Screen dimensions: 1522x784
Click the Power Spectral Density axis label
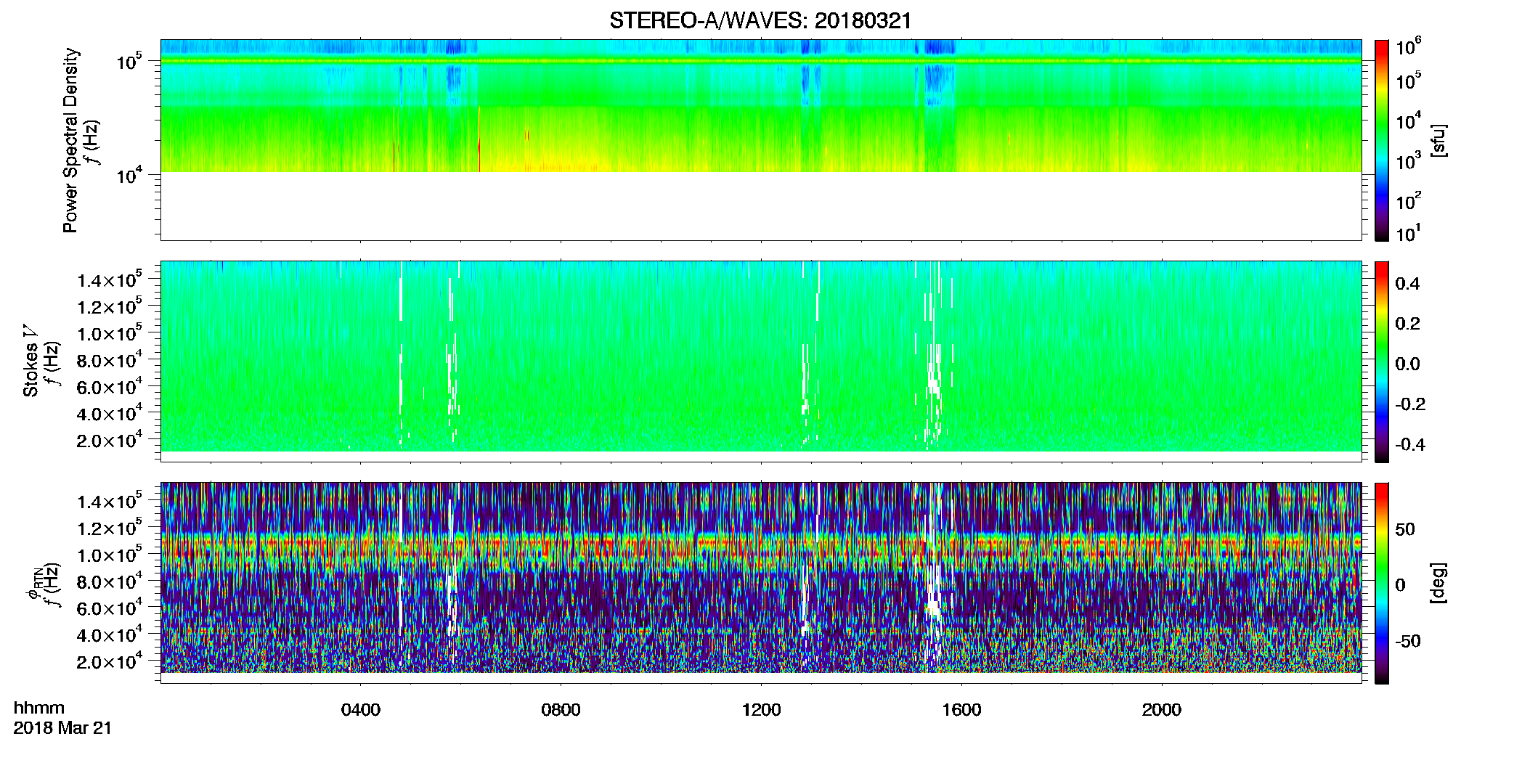[70, 140]
